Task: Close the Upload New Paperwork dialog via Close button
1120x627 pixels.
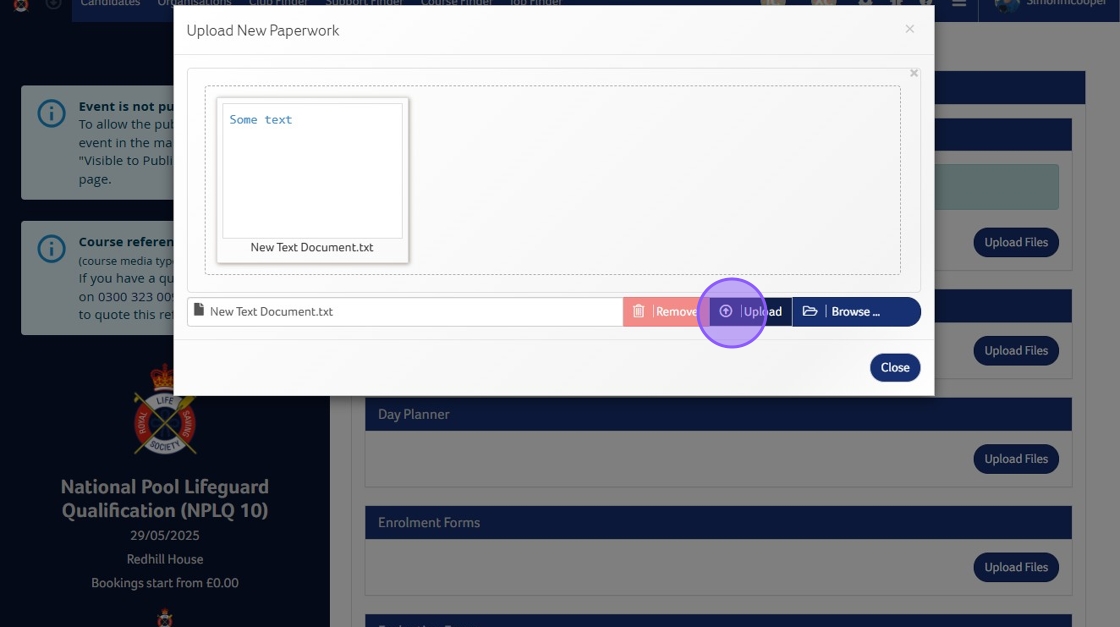Action: pyautogui.click(x=894, y=367)
